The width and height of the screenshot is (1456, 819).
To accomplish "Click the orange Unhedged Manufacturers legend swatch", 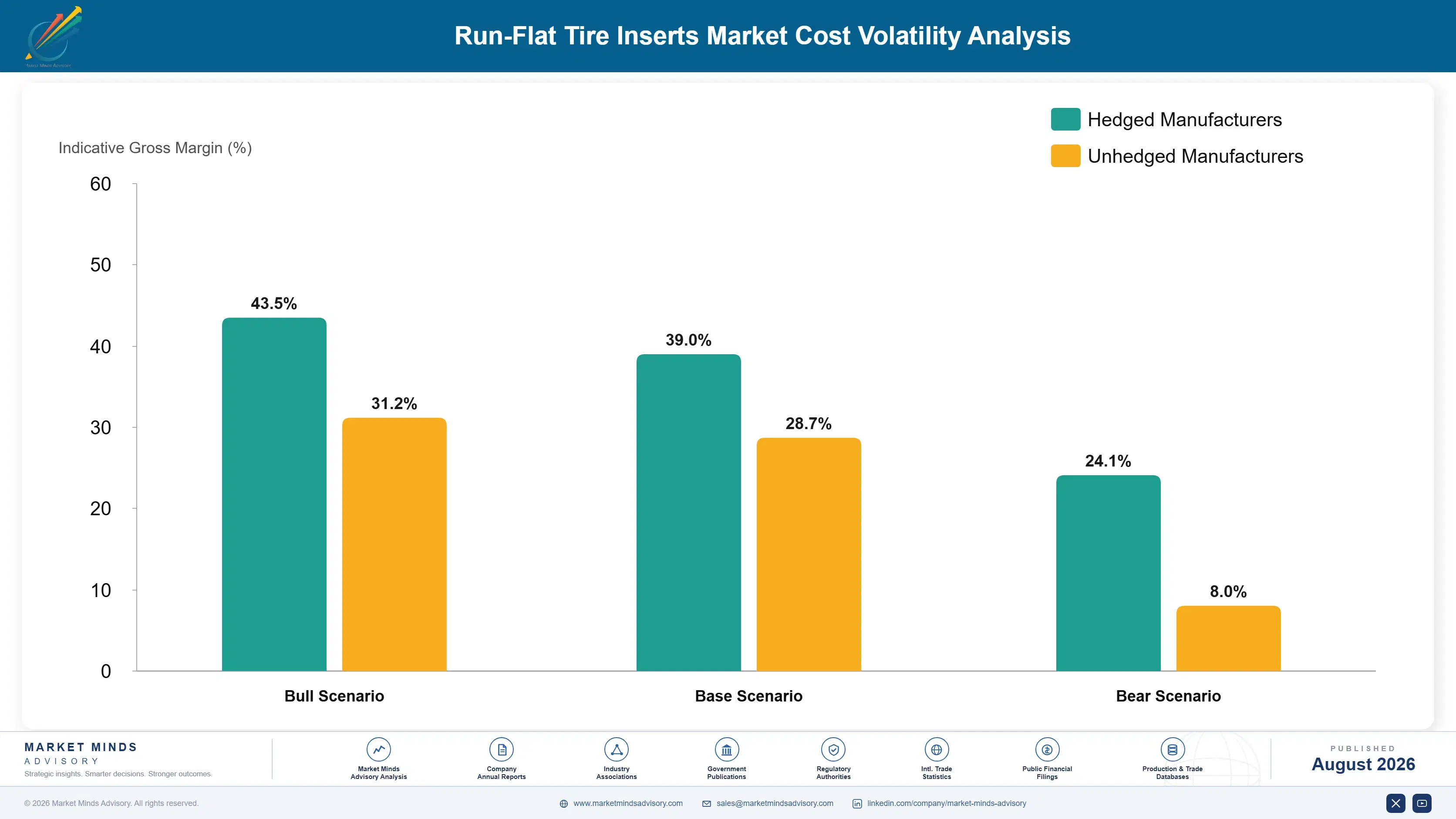I will 1065,156.
